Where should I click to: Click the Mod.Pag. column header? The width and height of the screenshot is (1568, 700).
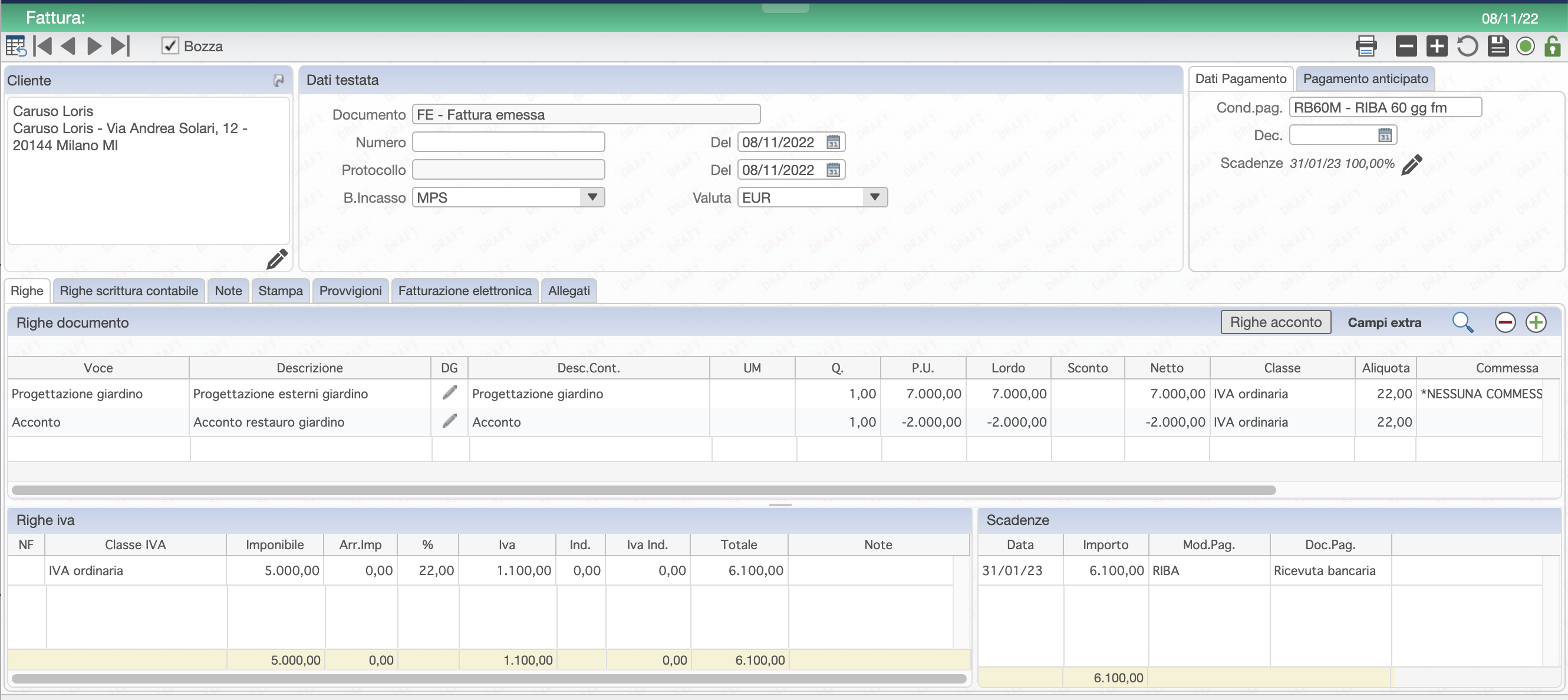(1209, 544)
